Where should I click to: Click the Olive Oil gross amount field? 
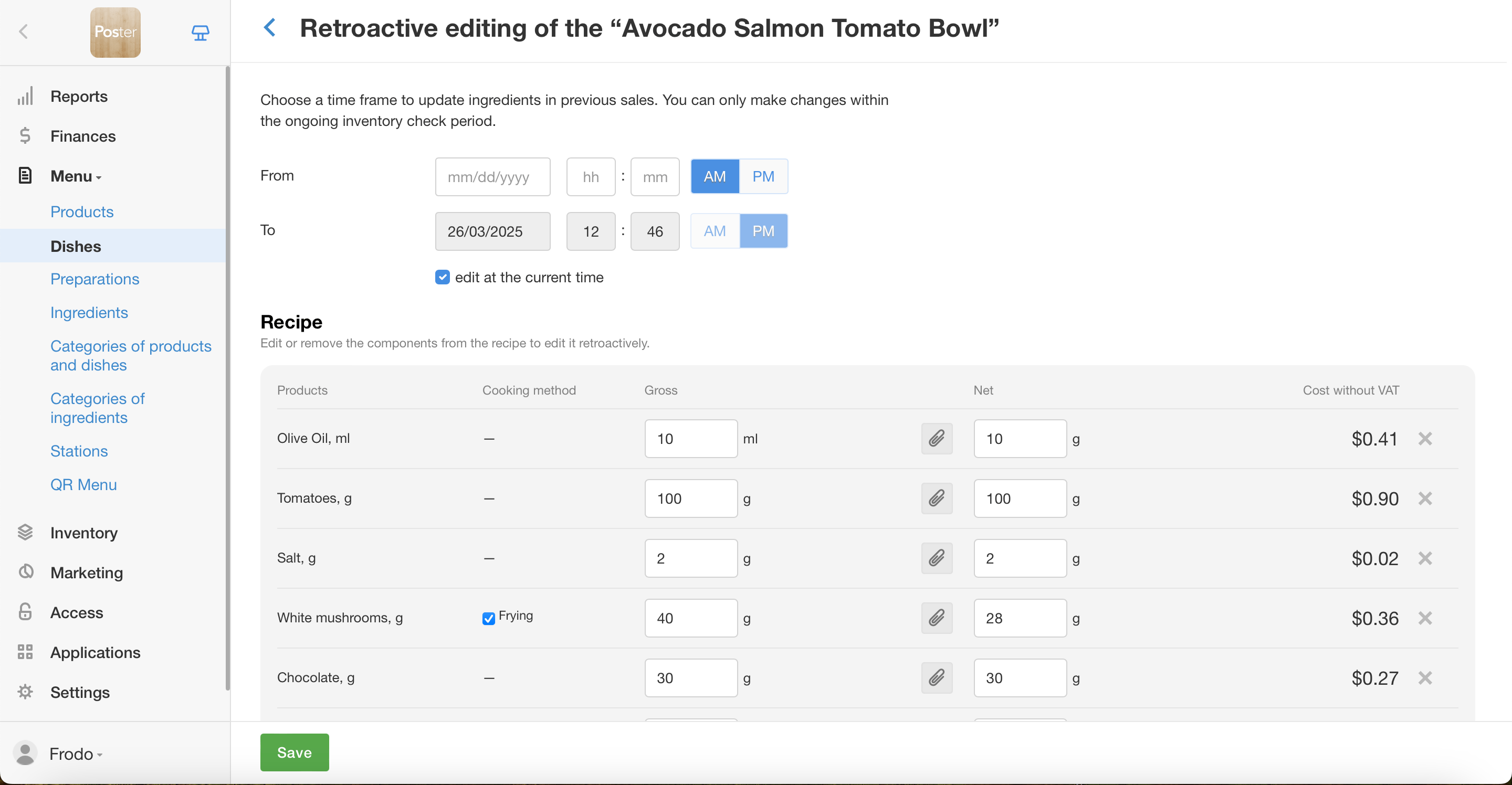(x=690, y=438)
